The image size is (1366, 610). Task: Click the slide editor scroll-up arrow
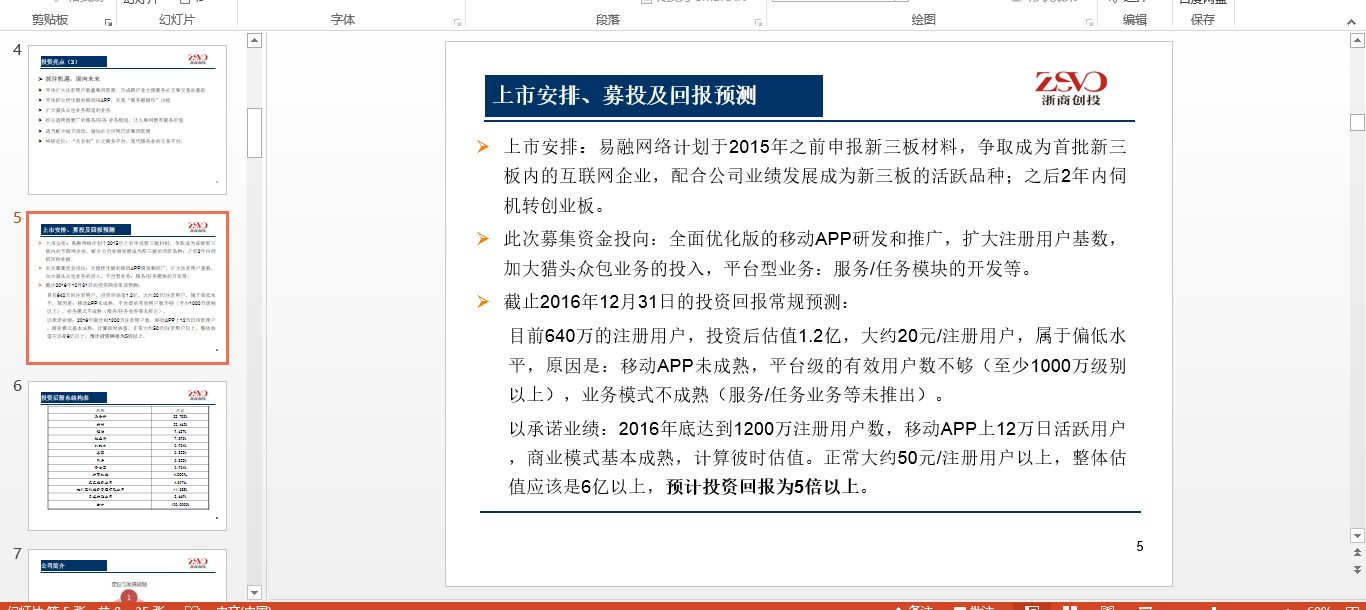pyautogui.click(x=1357, y=41)
